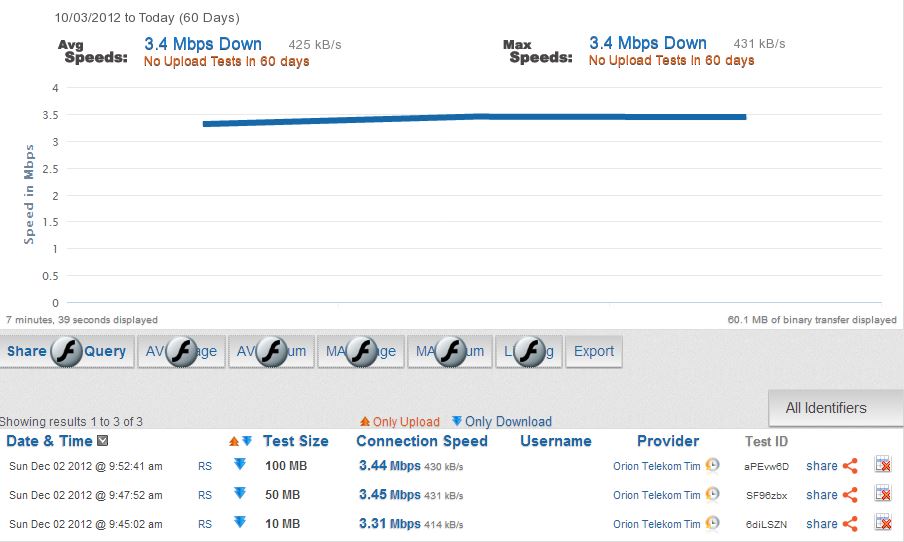Click test date Sun Dec 02 2012 9:47:52 am
Viewport: 904px width, 542px height.
86,495
